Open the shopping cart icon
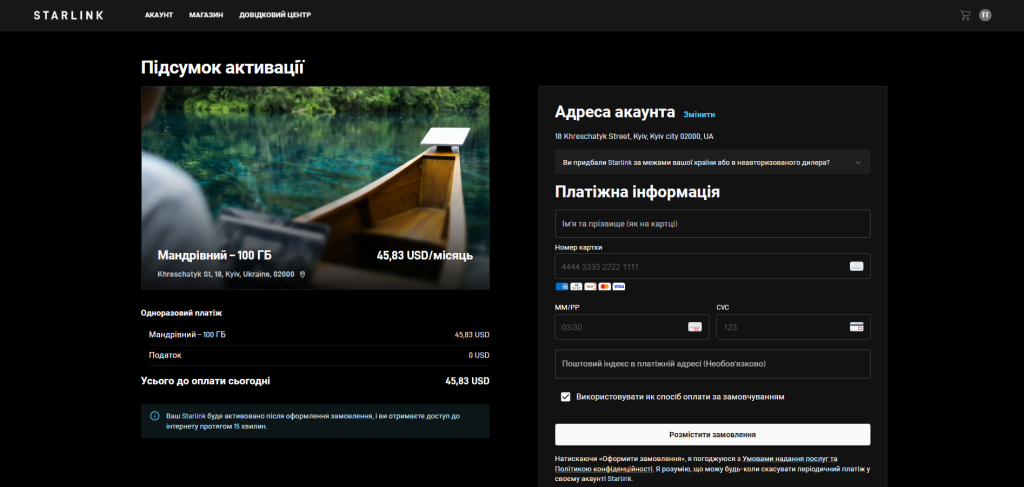 coord(965,15)
